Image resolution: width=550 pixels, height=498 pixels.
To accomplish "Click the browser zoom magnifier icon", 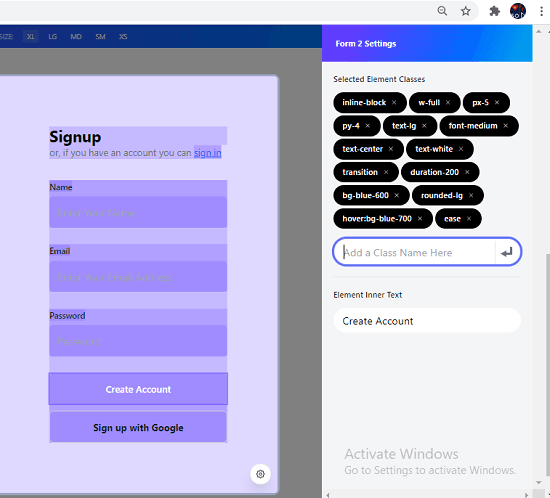I will [x=442, y=11].
